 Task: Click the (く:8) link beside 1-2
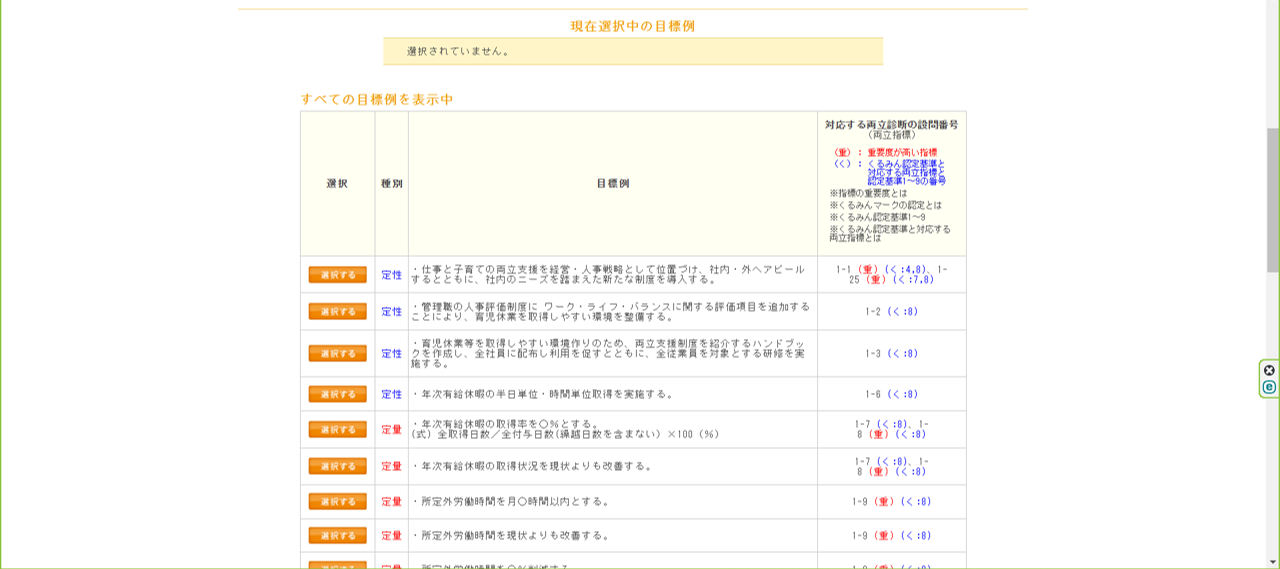pos(903,312)
